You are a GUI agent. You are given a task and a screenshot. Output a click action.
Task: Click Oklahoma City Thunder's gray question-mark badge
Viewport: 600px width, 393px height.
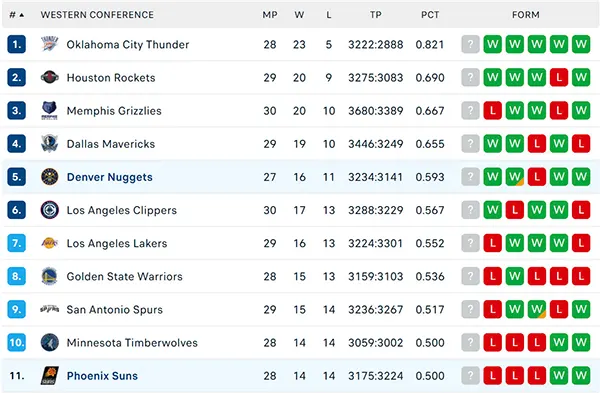tap(470, 44)
